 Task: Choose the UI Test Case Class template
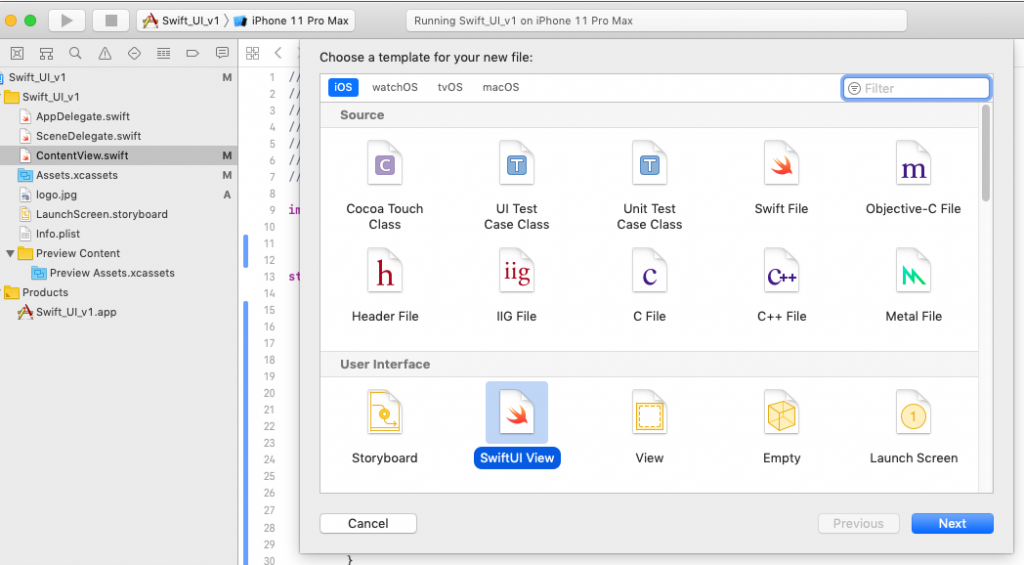click(x=517, y=186)
